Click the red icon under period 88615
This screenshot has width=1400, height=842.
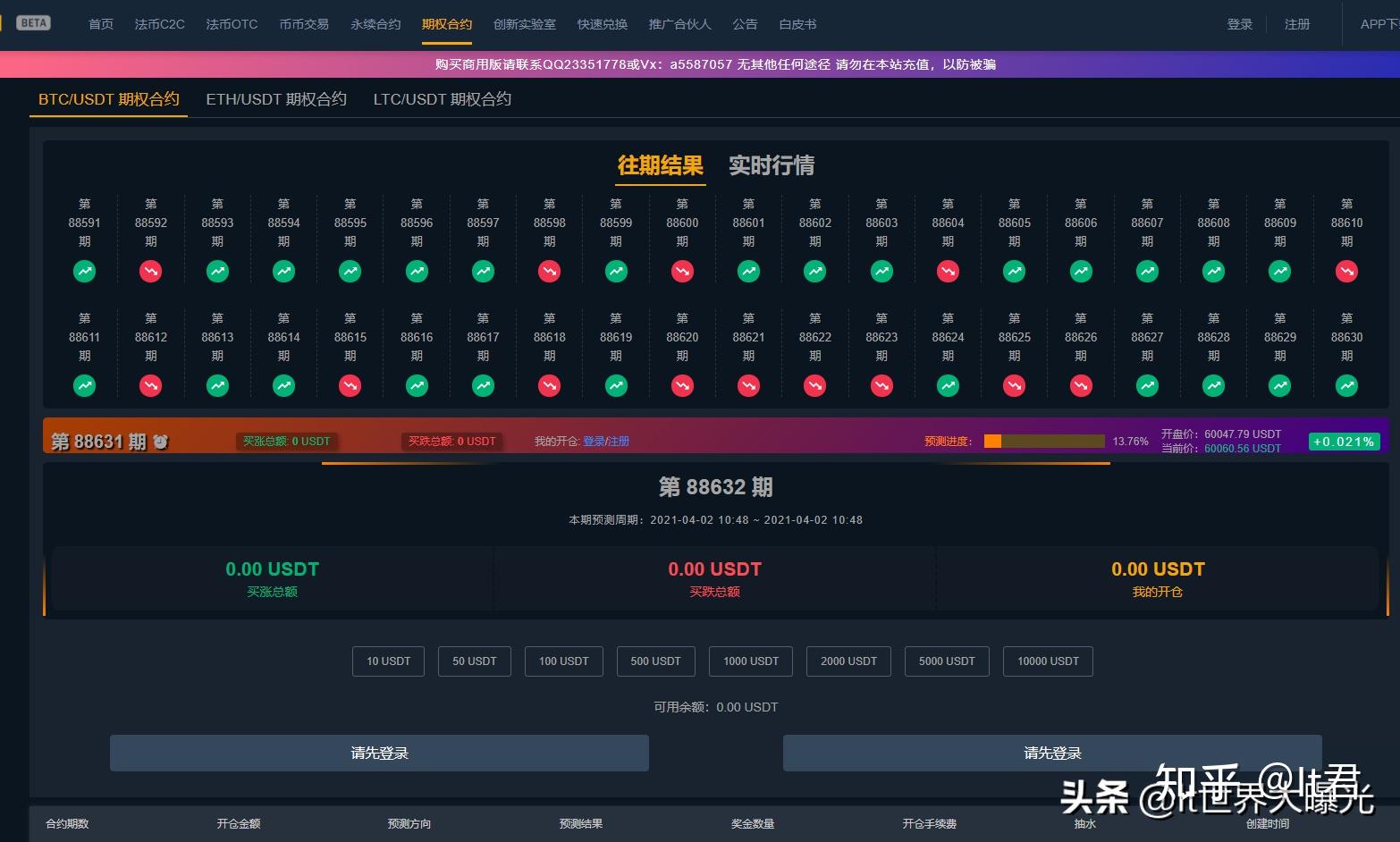pos(350,385)
